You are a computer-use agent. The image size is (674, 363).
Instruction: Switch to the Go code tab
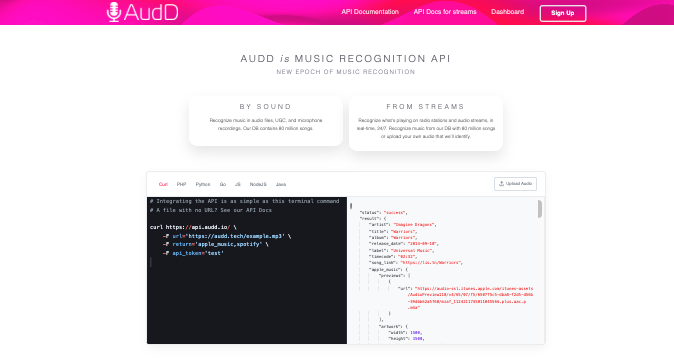pyautogui.click(x=223, y=184)
